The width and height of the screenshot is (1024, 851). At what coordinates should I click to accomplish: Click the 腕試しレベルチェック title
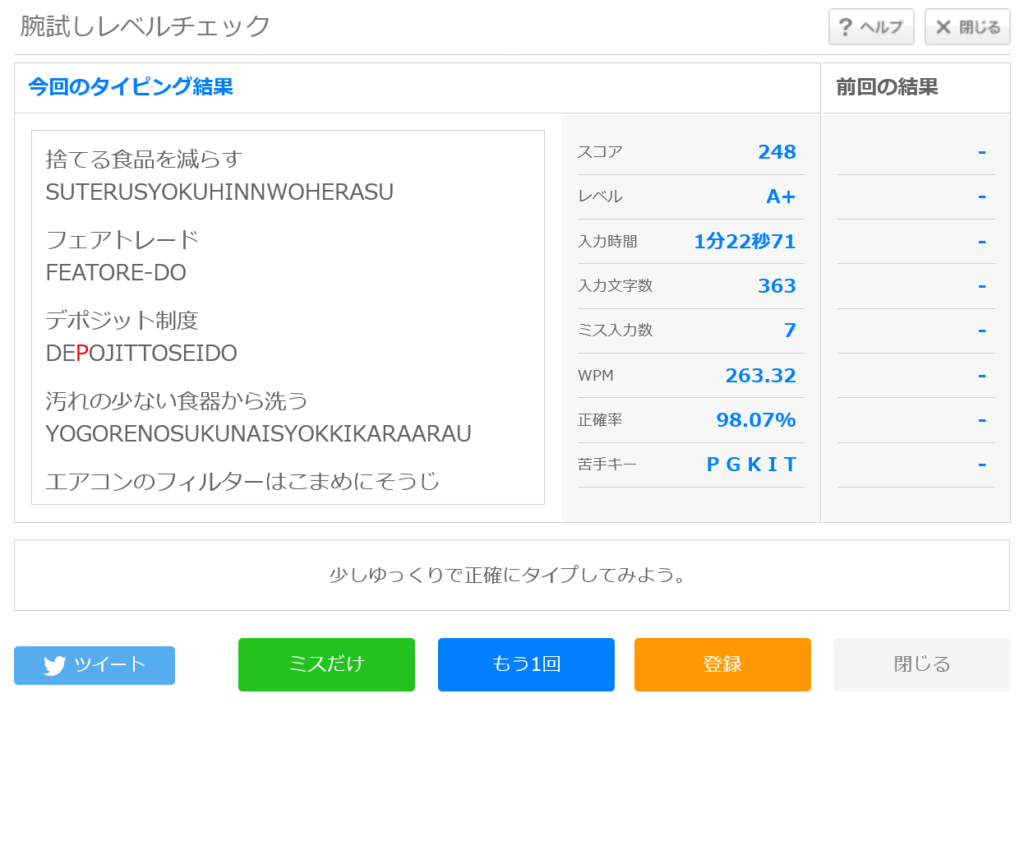[146, 26]
